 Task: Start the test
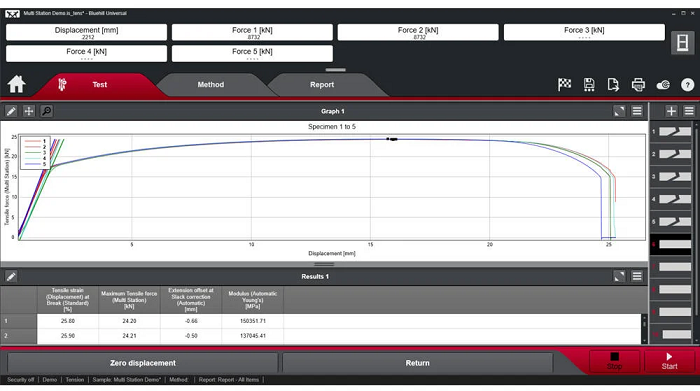(x=669, y=362)
